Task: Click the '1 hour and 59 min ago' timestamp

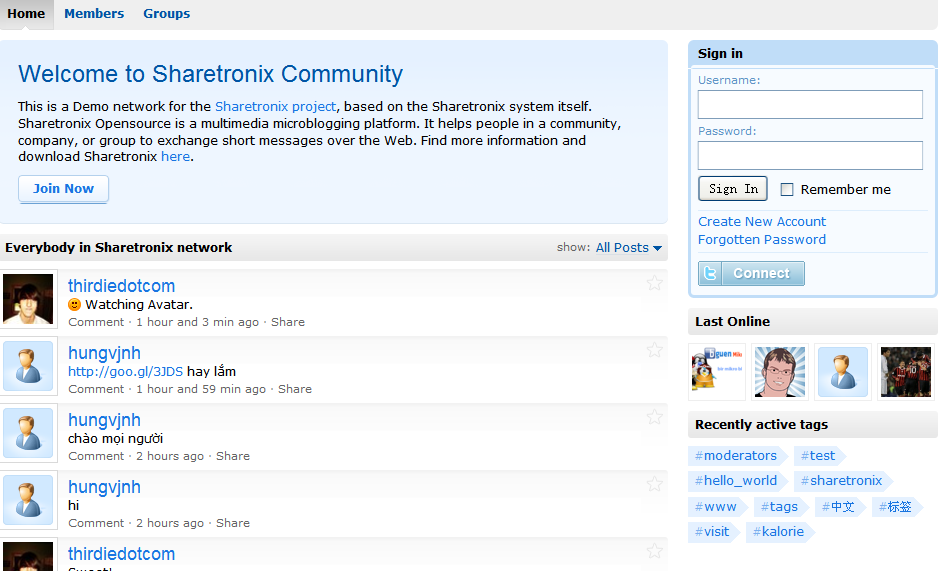Action: tap(201, 389)
